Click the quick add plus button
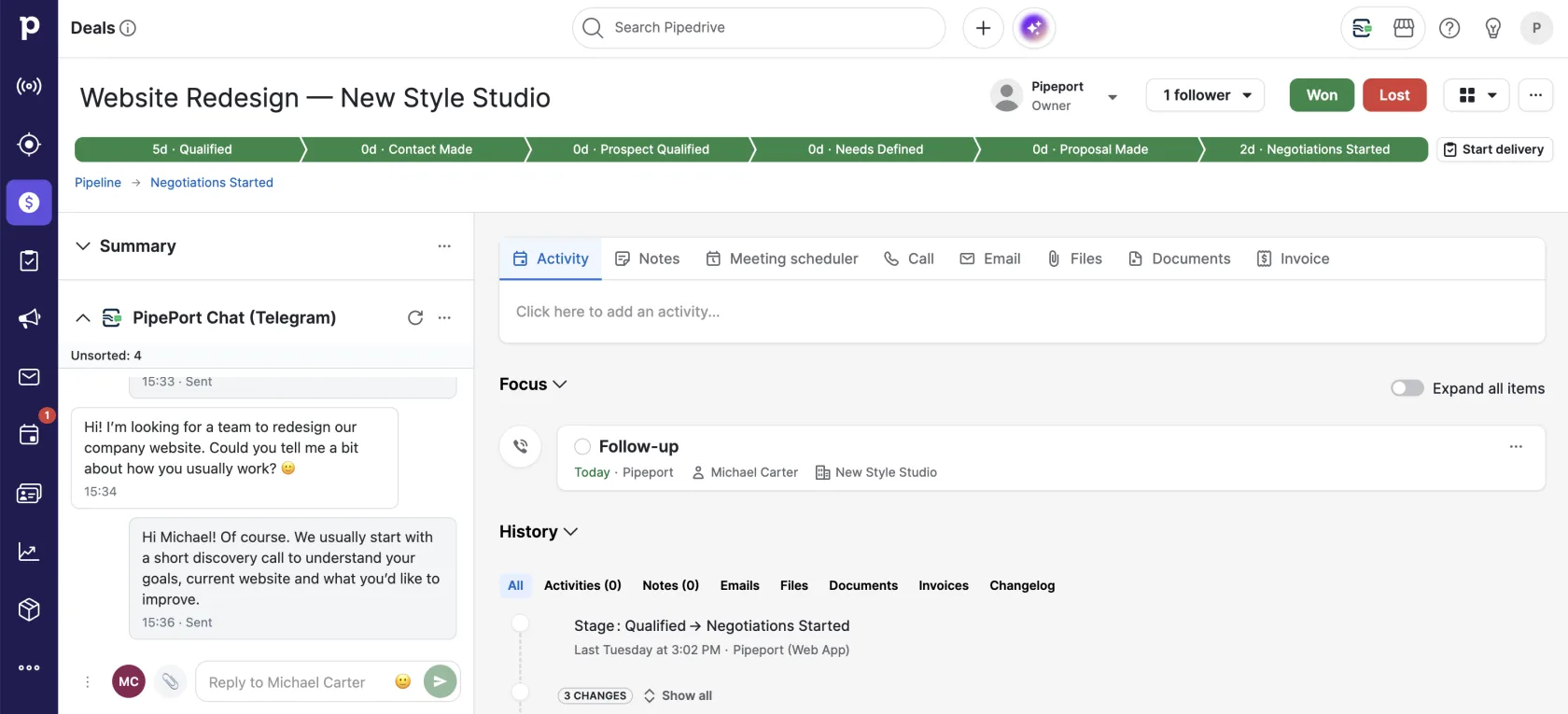This screenshot has width=1568, height=714. 983,28
